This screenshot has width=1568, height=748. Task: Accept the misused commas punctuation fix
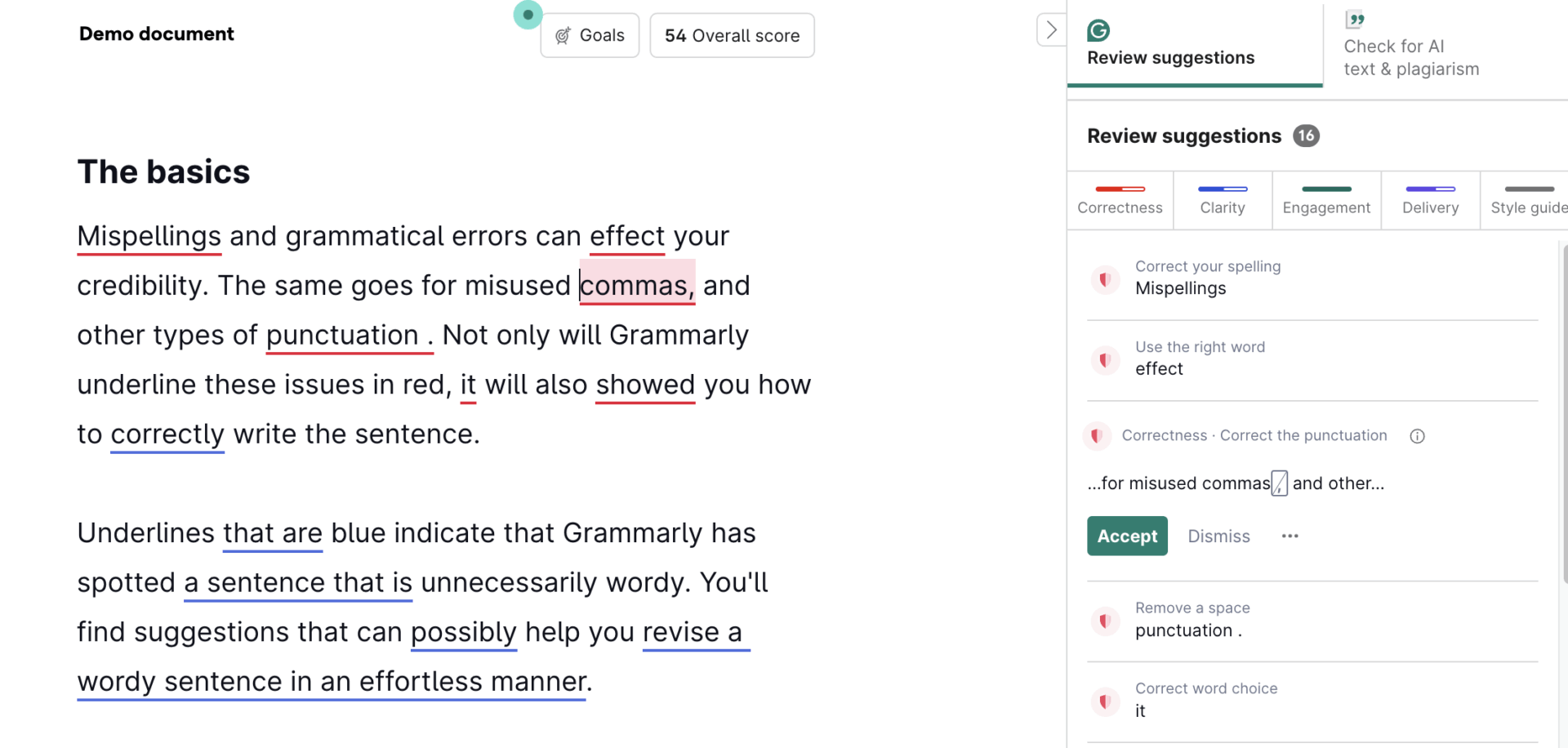[1126, 536]
